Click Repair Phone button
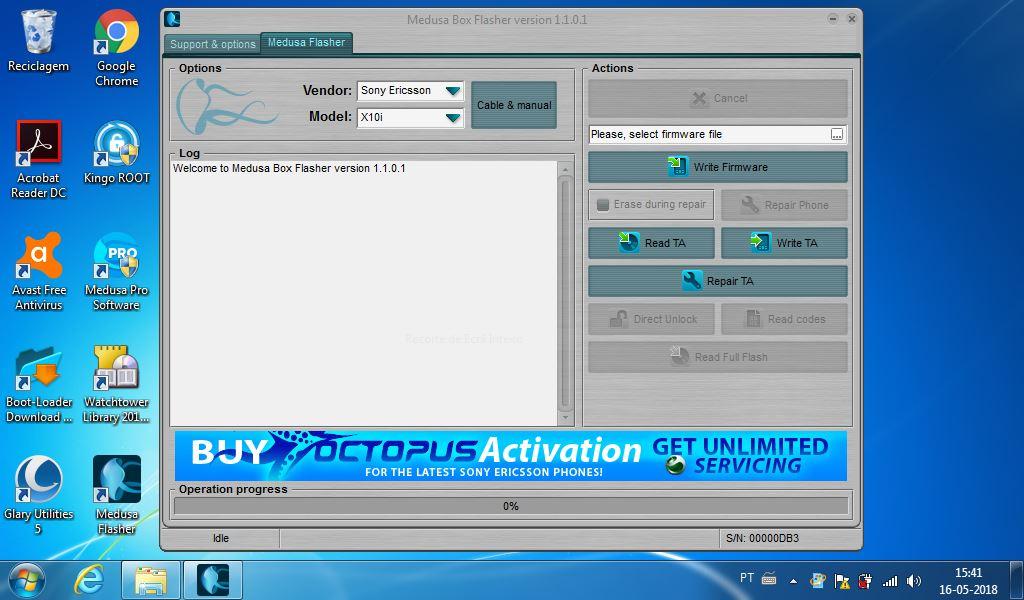 [x=784, y=205]
